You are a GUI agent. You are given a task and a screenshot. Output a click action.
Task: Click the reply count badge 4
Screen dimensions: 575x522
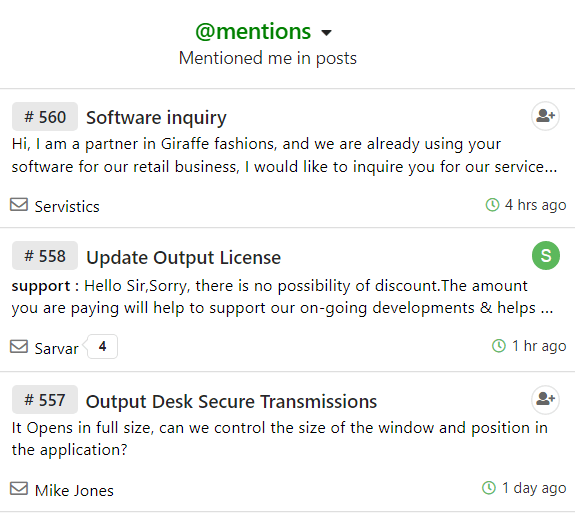(x=102, y=346)
